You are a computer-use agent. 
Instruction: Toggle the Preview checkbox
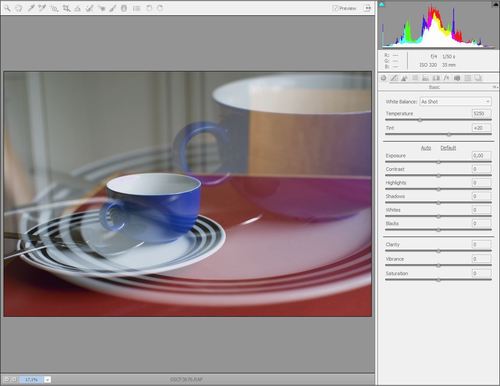coord(336,8)
